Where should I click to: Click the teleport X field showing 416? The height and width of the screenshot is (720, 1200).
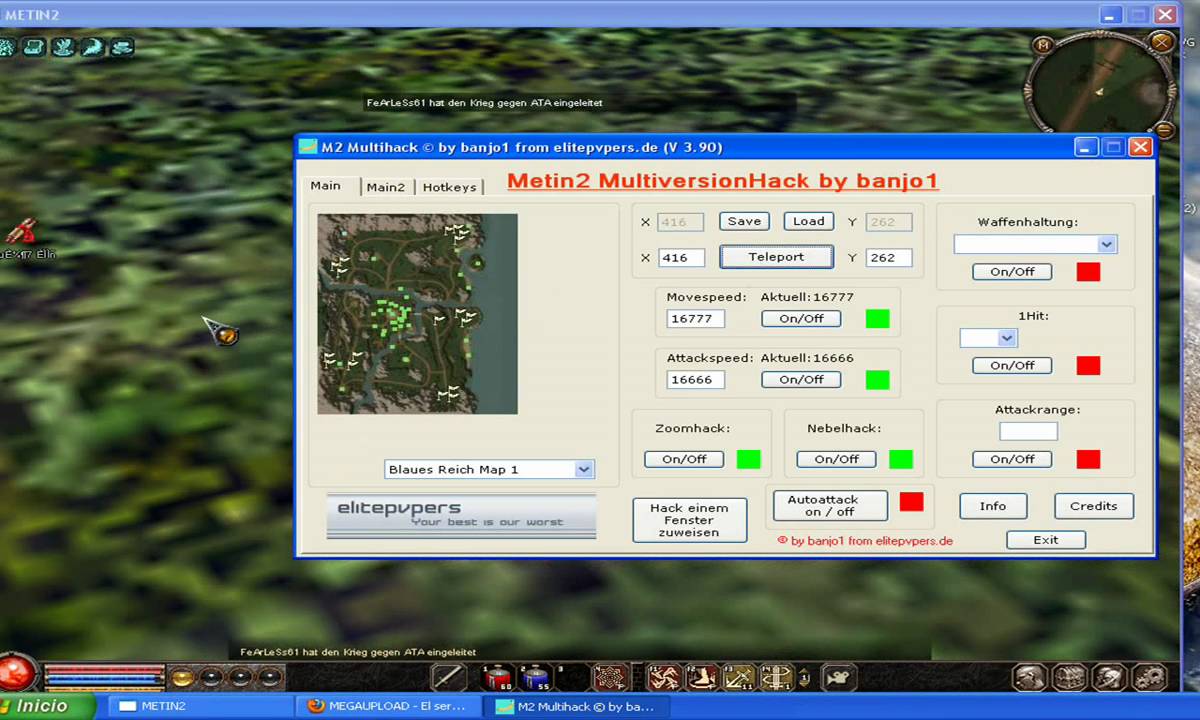[x=681, y=257]
